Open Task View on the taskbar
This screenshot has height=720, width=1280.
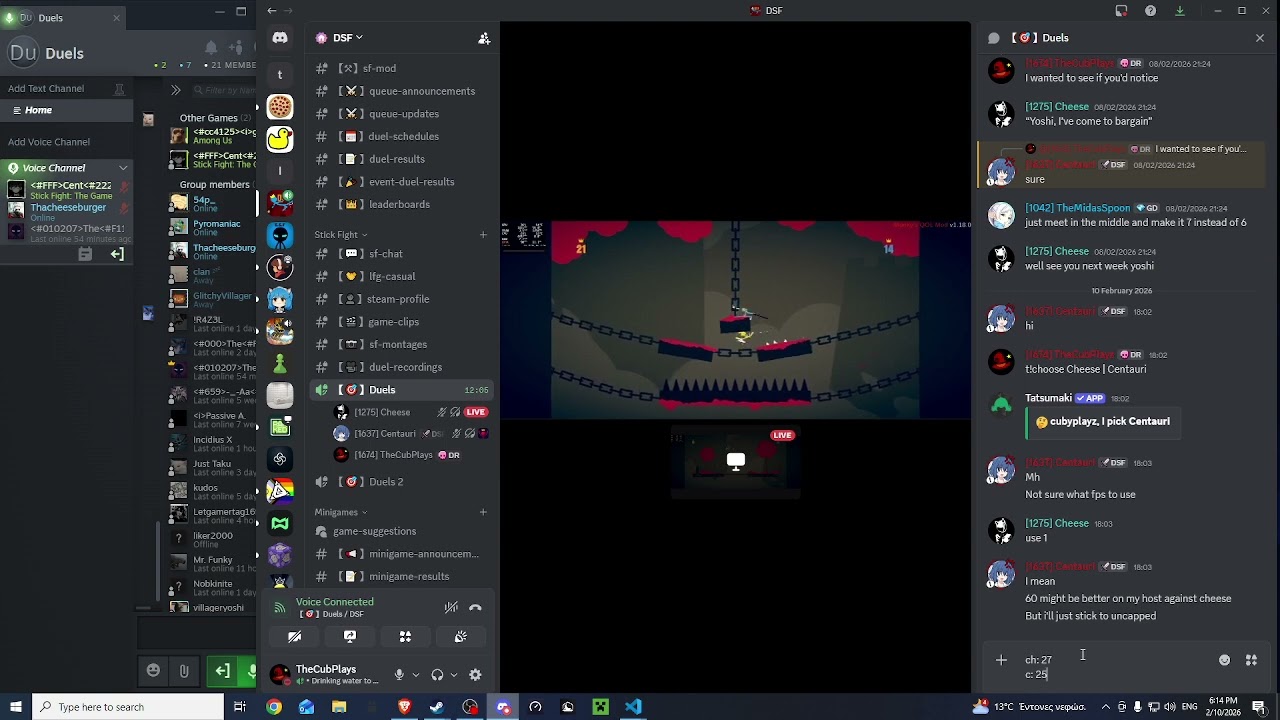[x=240, y=707]
